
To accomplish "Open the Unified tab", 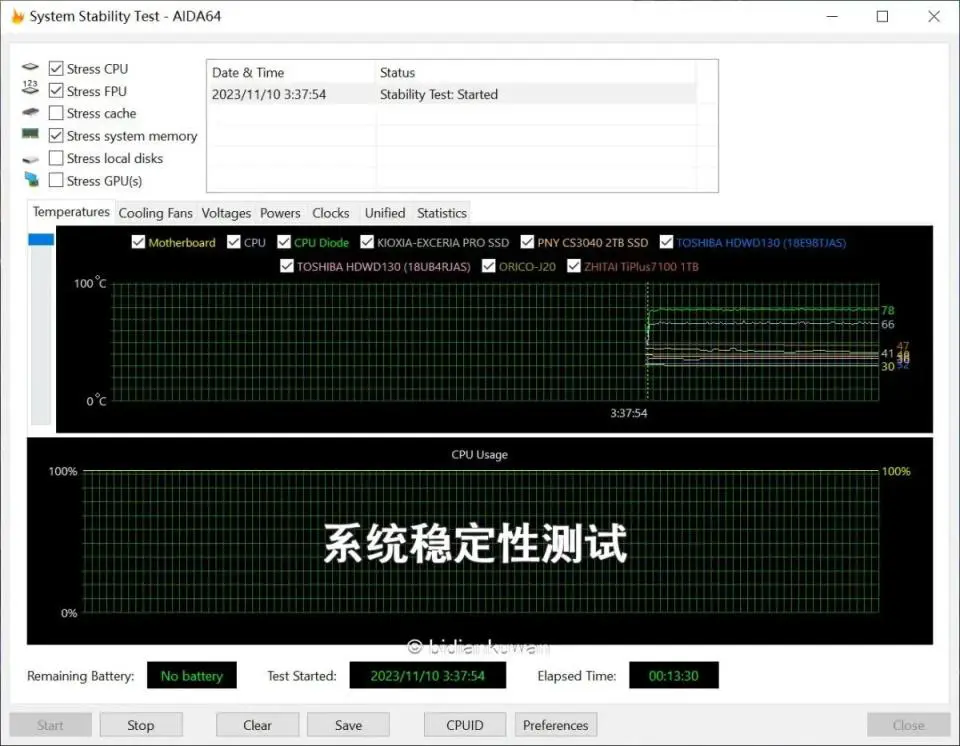I will tap(385, 213).
